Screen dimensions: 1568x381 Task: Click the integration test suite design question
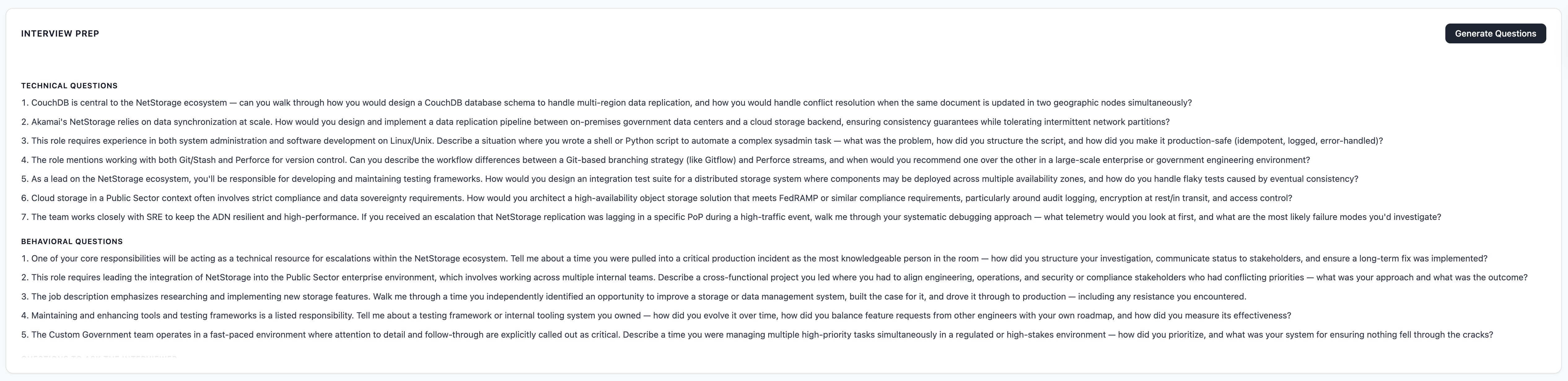690,179
